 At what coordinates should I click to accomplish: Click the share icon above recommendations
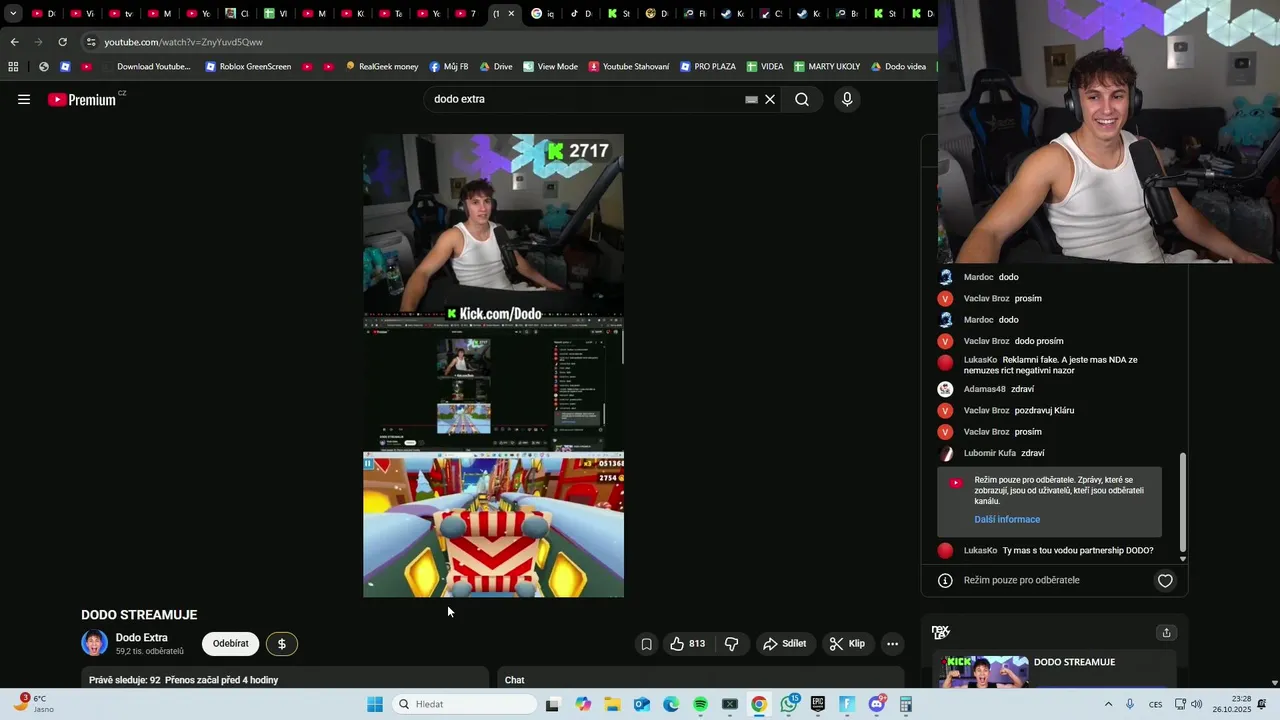(x=1166, y=632)
